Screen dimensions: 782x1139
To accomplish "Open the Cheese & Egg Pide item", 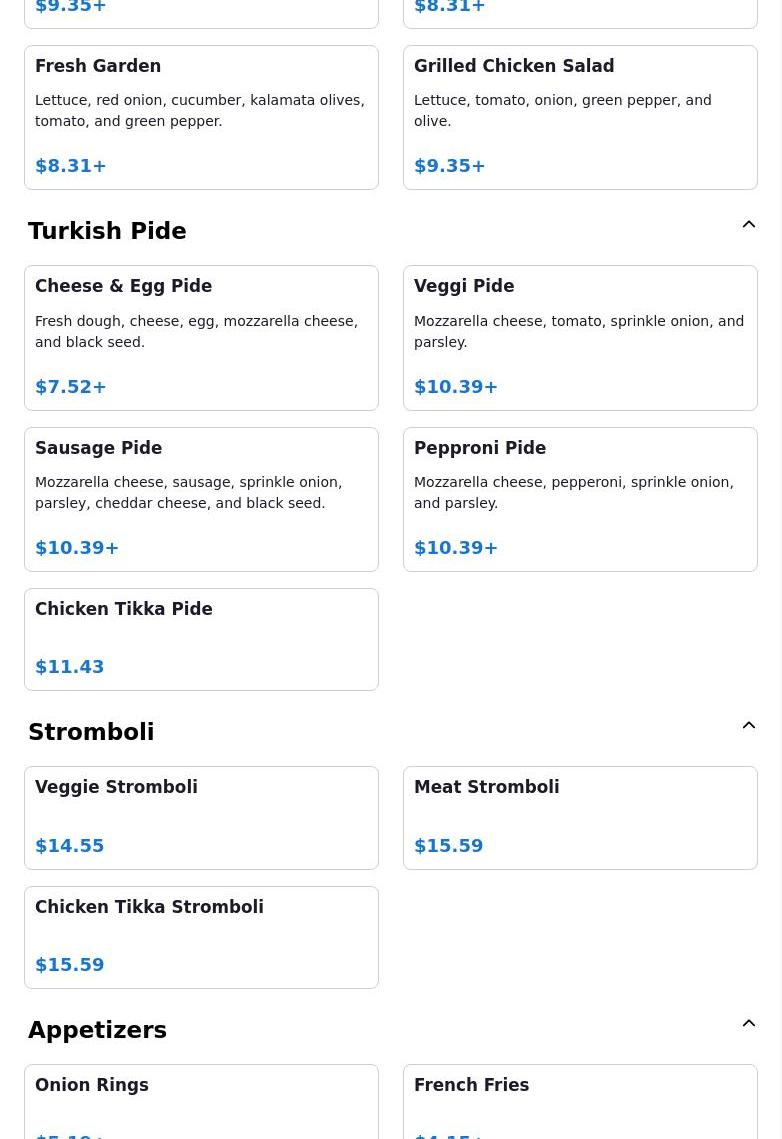I will [x=201, y=337].
